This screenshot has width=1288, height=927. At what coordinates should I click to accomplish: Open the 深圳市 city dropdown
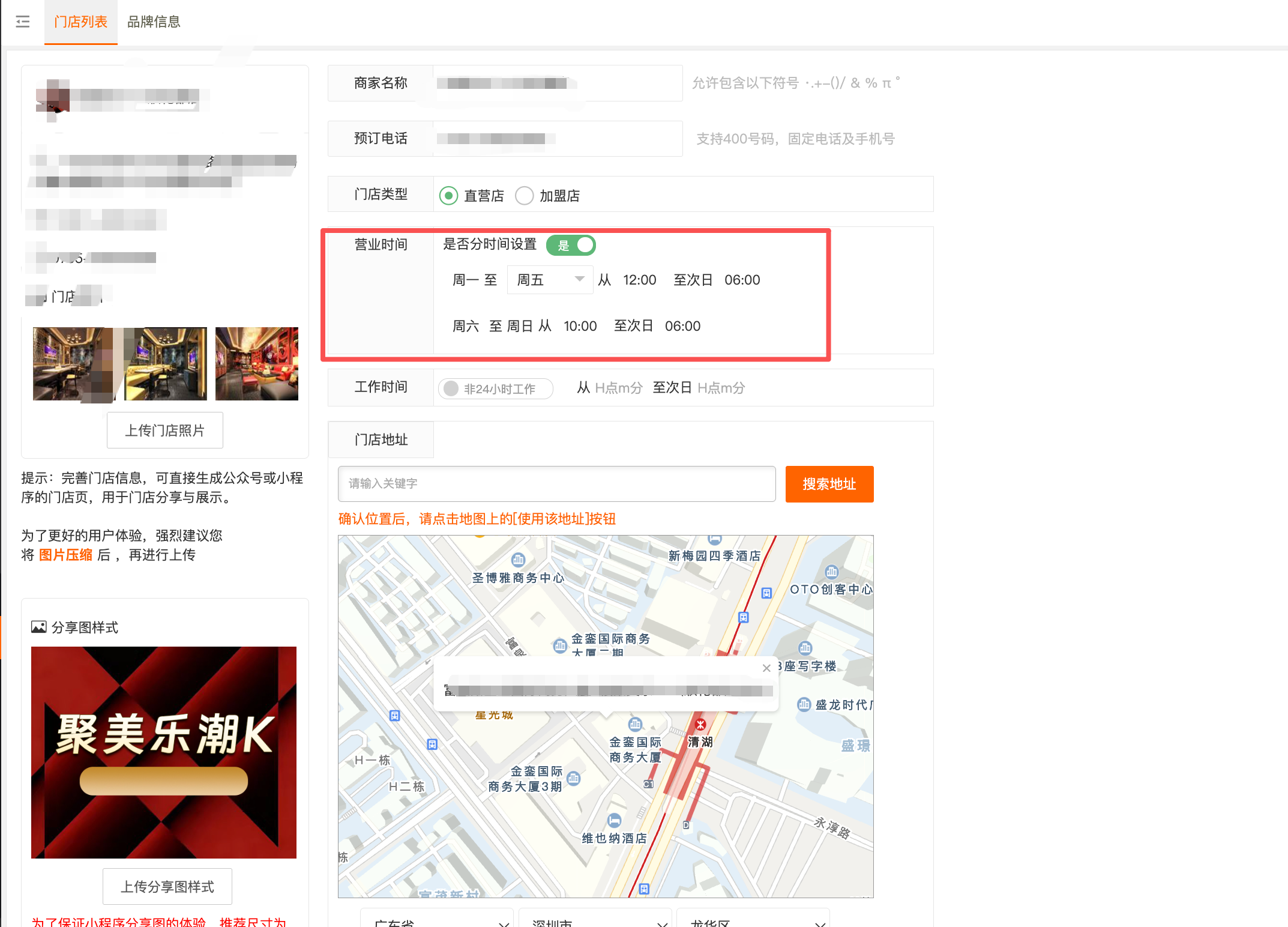tap(594, 922)
